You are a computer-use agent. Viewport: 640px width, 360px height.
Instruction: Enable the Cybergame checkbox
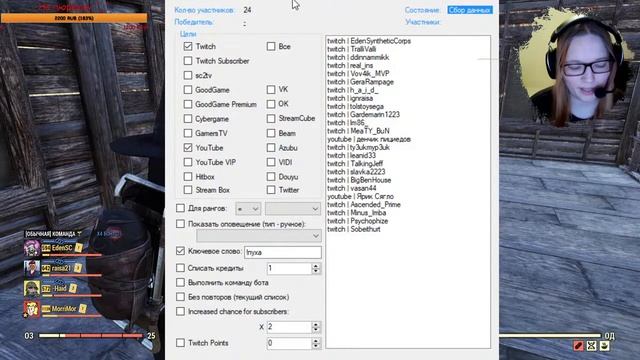pos(188,119)
